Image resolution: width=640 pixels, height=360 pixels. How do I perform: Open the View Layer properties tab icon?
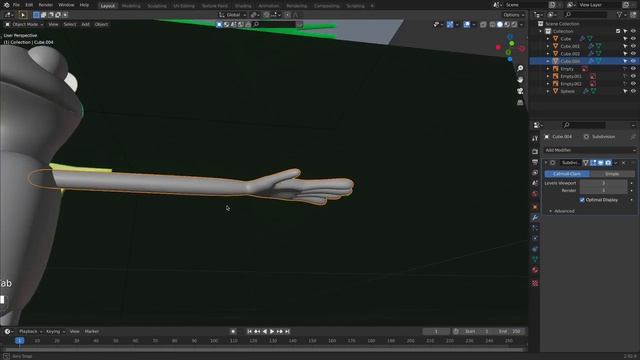(x=535, y=173)
